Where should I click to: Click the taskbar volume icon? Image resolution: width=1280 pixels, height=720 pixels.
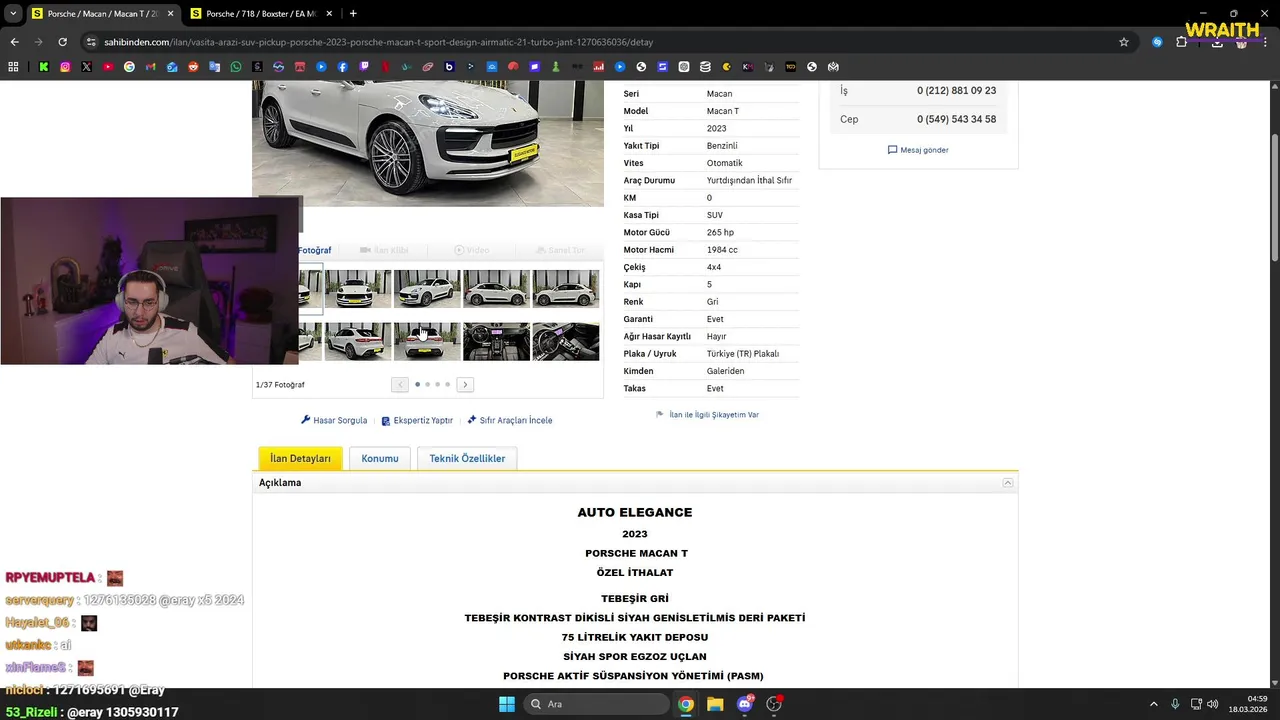point(1213,704)
